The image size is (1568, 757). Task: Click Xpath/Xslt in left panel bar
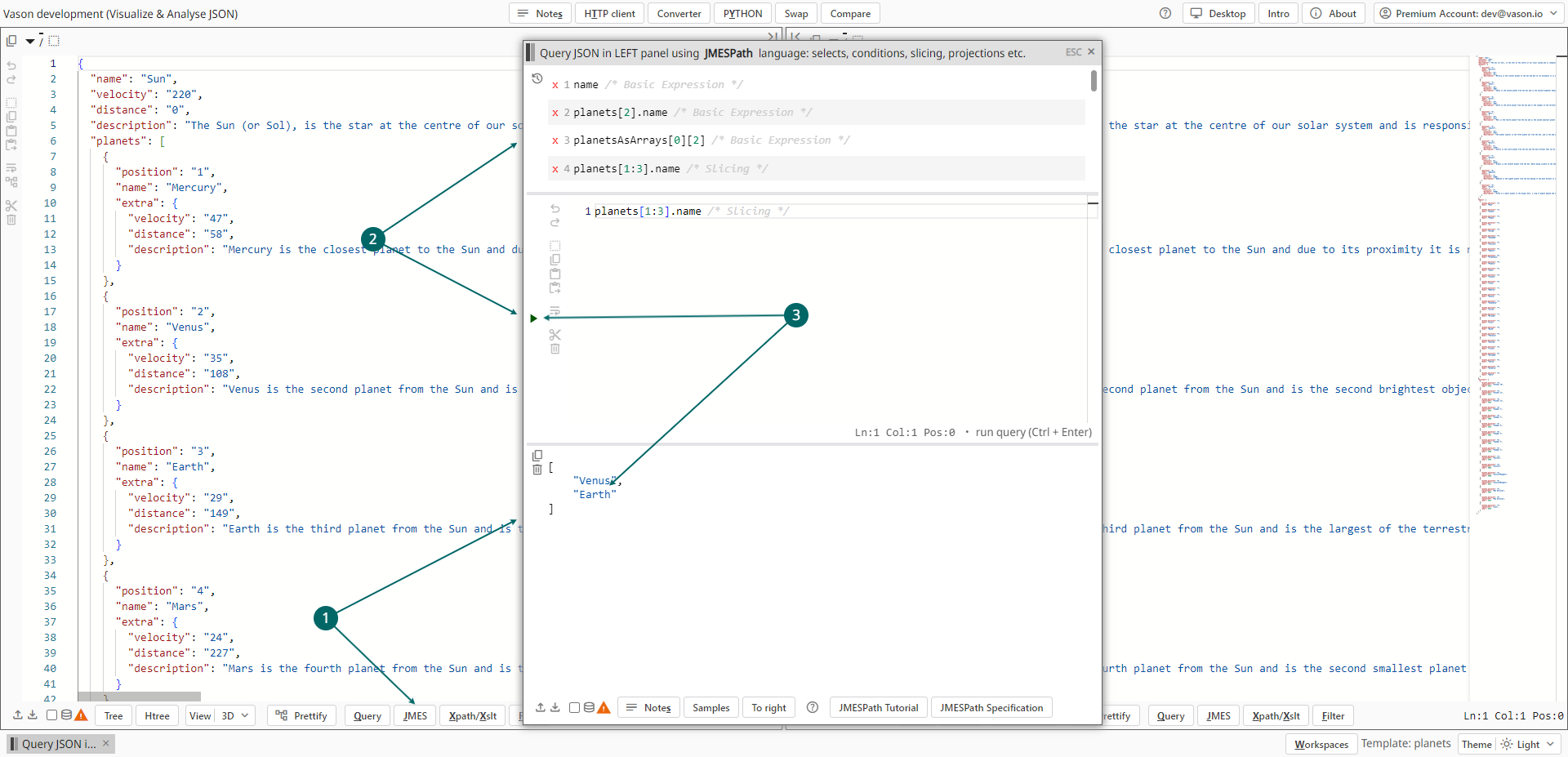coord(473,715)
